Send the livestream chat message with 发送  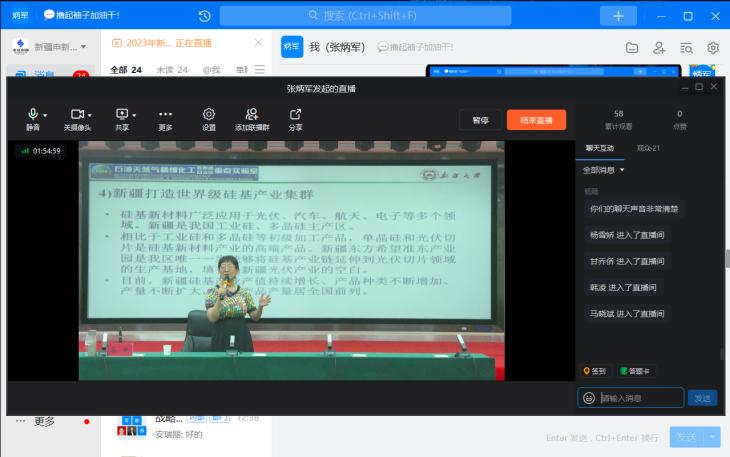(x=702, y=398)
